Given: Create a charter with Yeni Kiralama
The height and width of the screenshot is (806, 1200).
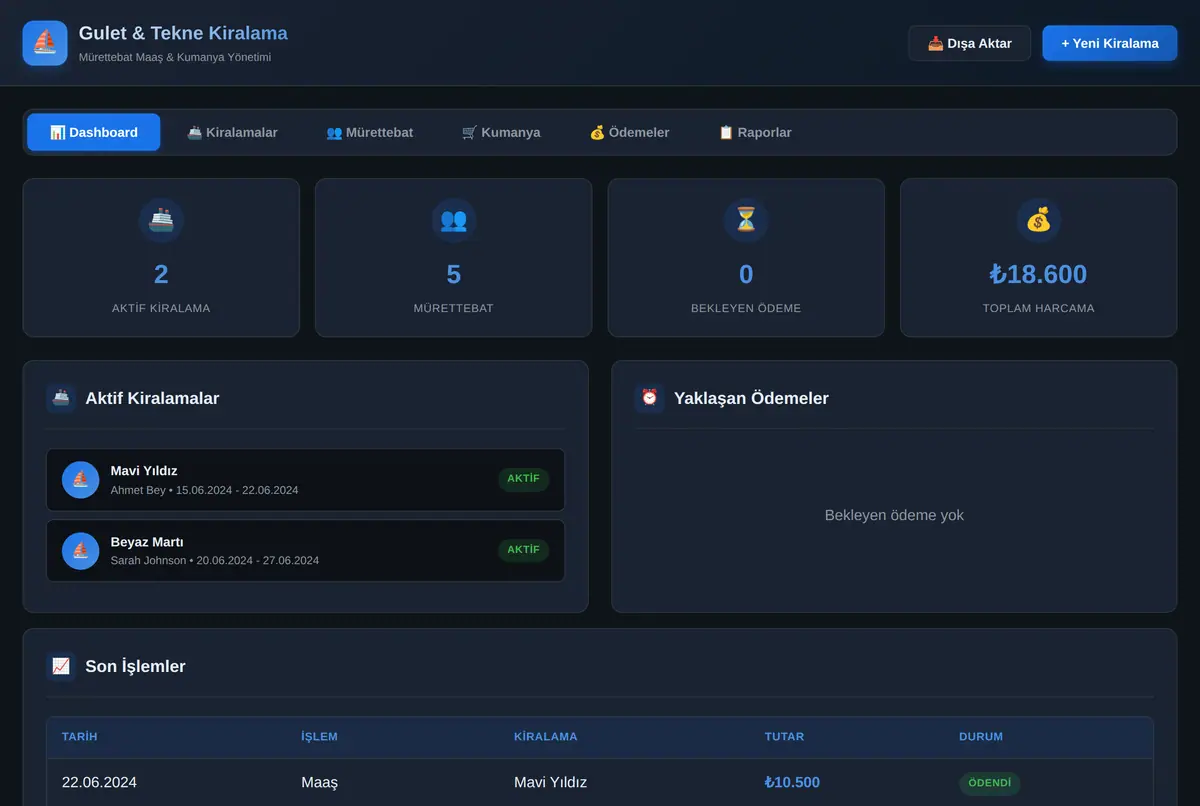Looking at the screenshot, I should click(1110, 43).
